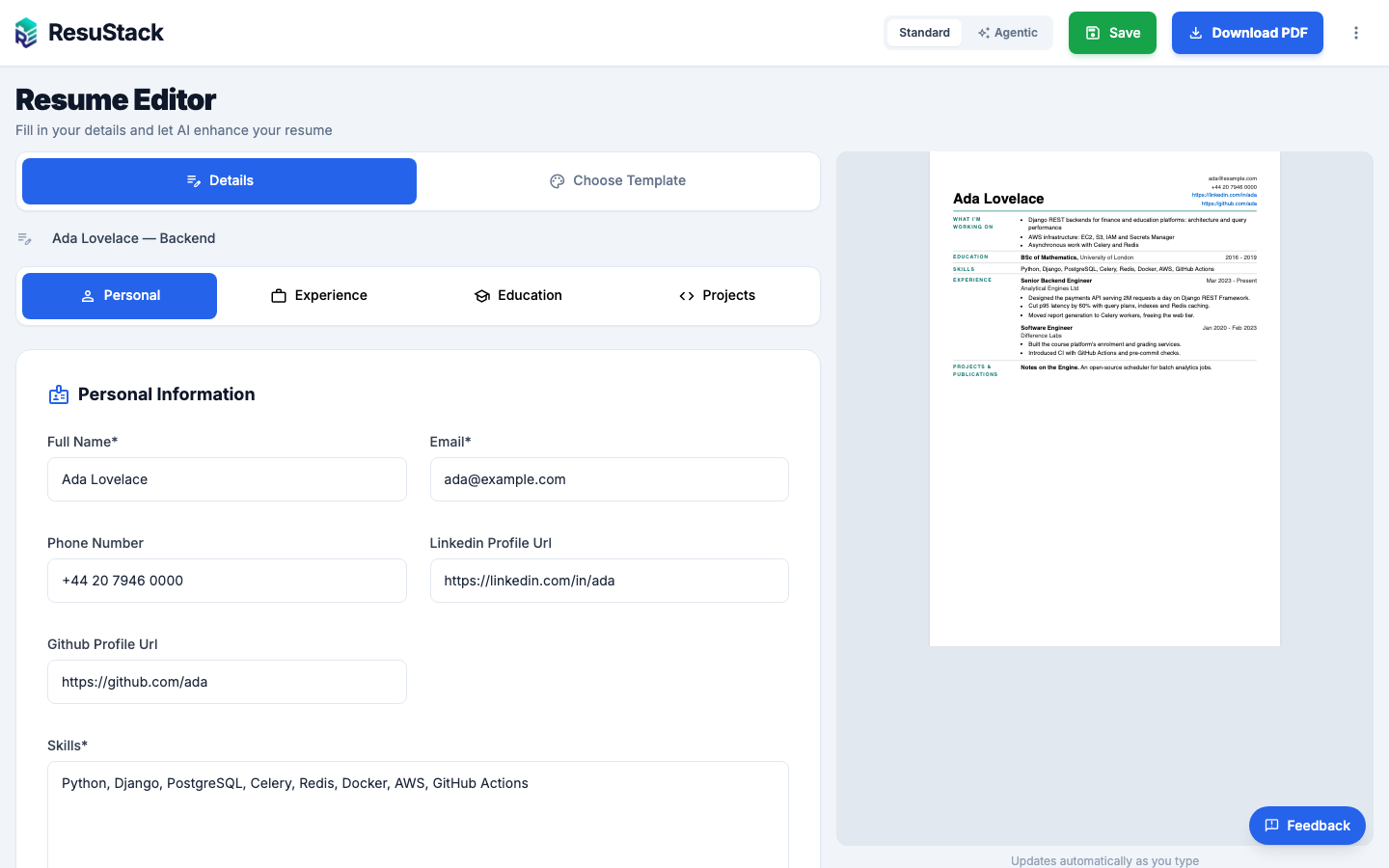Click the resume preview page thumbnail
This screenshot has width=1389, height=868.
pos(1104,399)
